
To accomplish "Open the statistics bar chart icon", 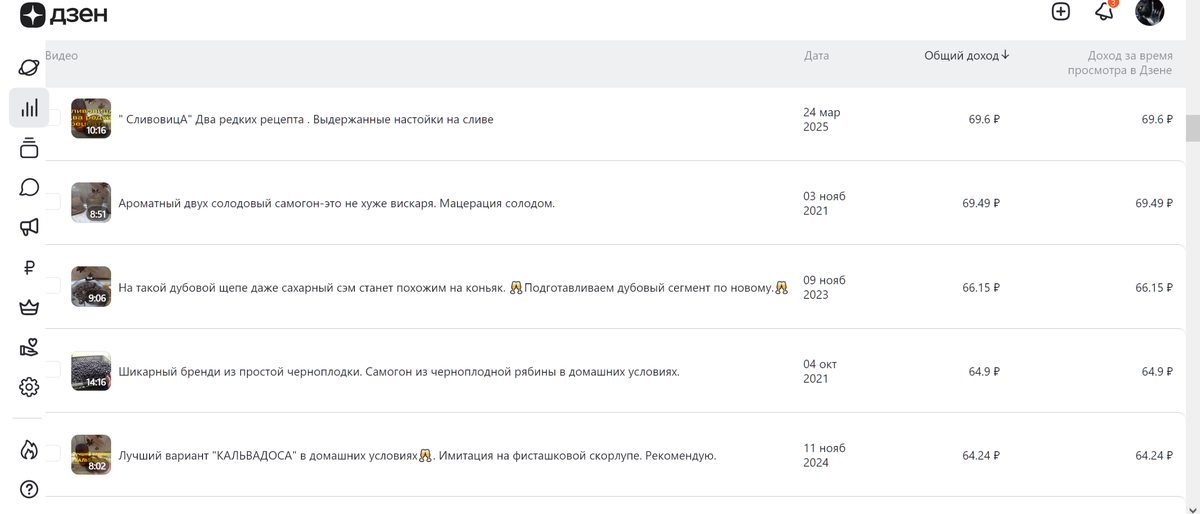I will [29, 108].
